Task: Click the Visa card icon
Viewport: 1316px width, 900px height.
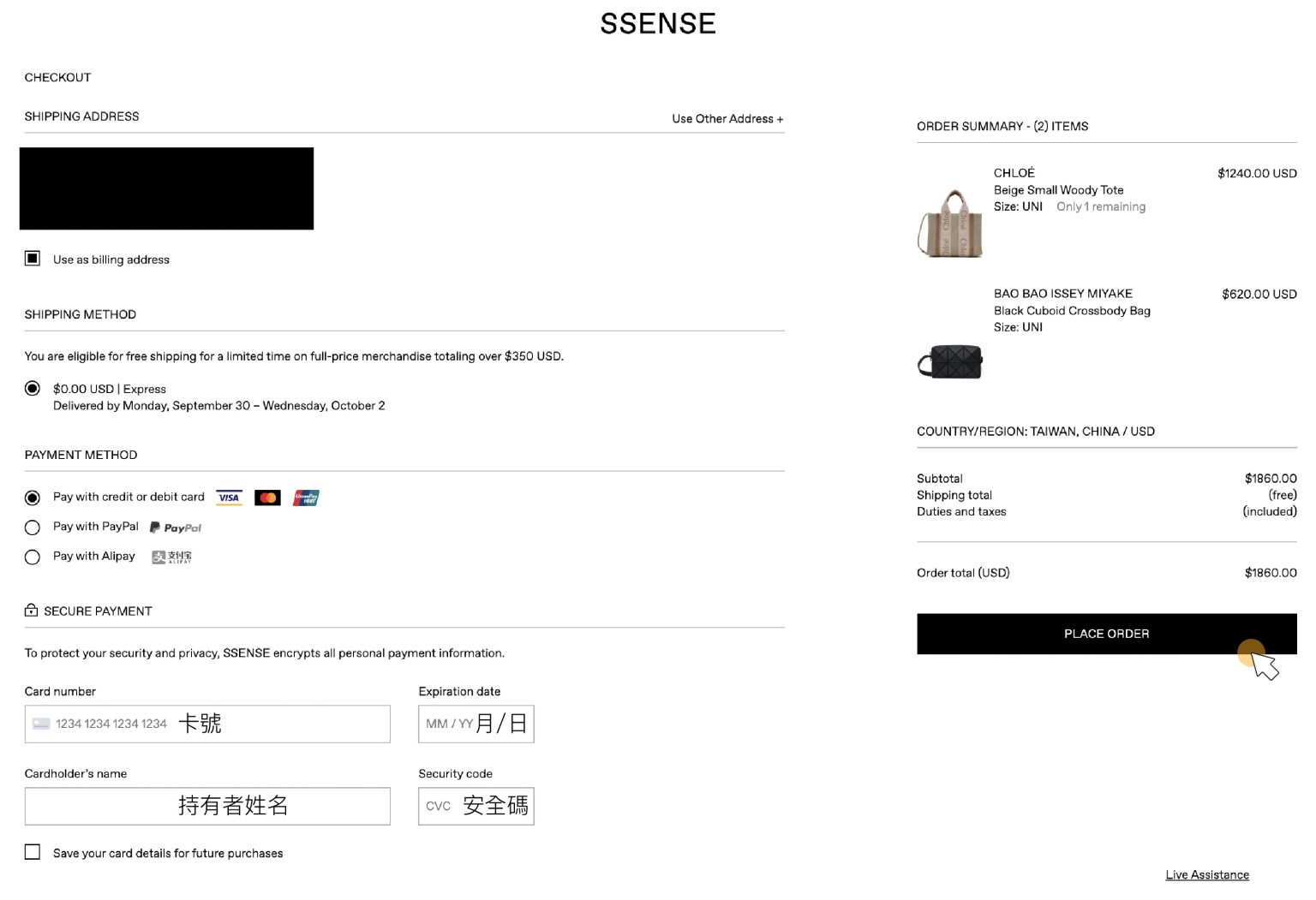Action: (229, 498)
